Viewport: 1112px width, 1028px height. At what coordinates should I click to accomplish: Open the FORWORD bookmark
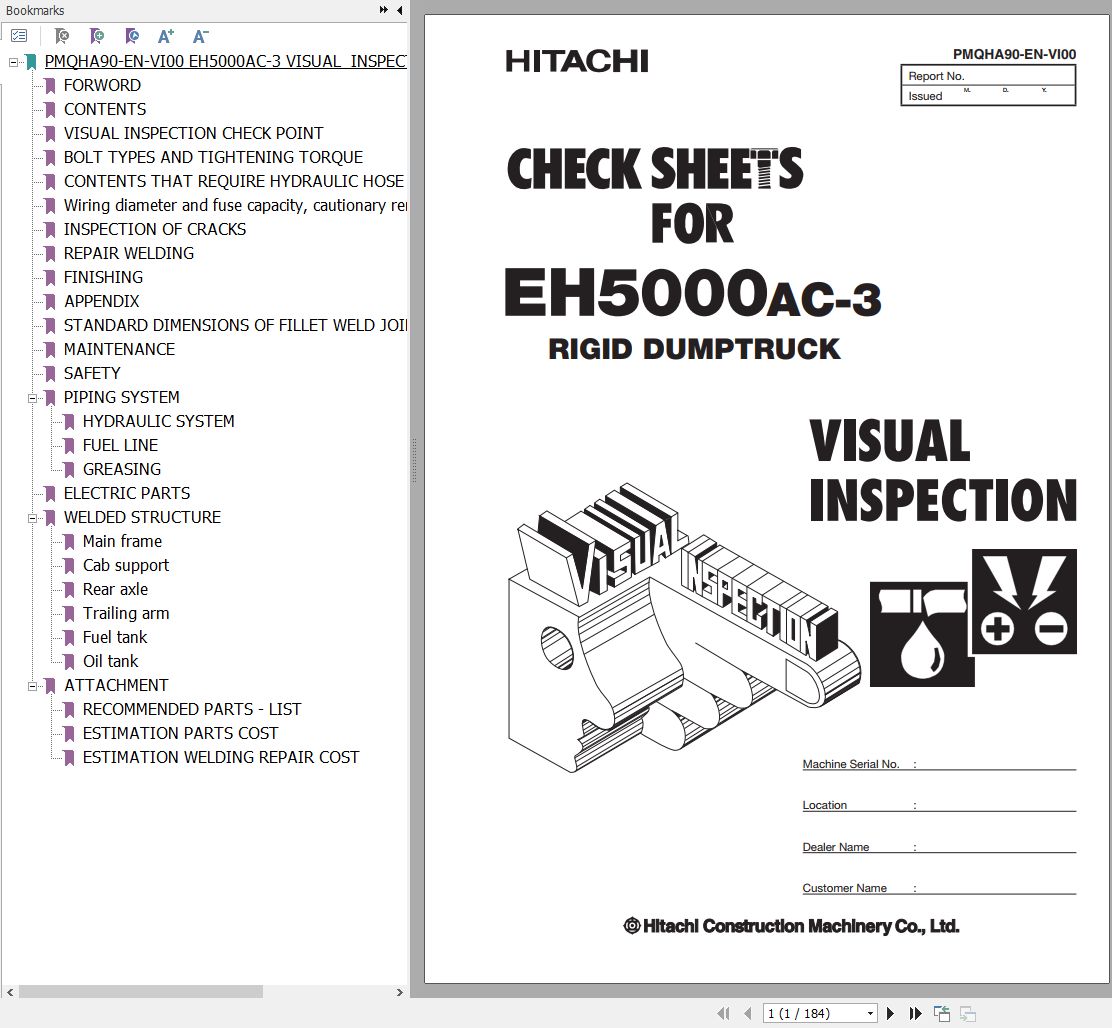point(102,85)
